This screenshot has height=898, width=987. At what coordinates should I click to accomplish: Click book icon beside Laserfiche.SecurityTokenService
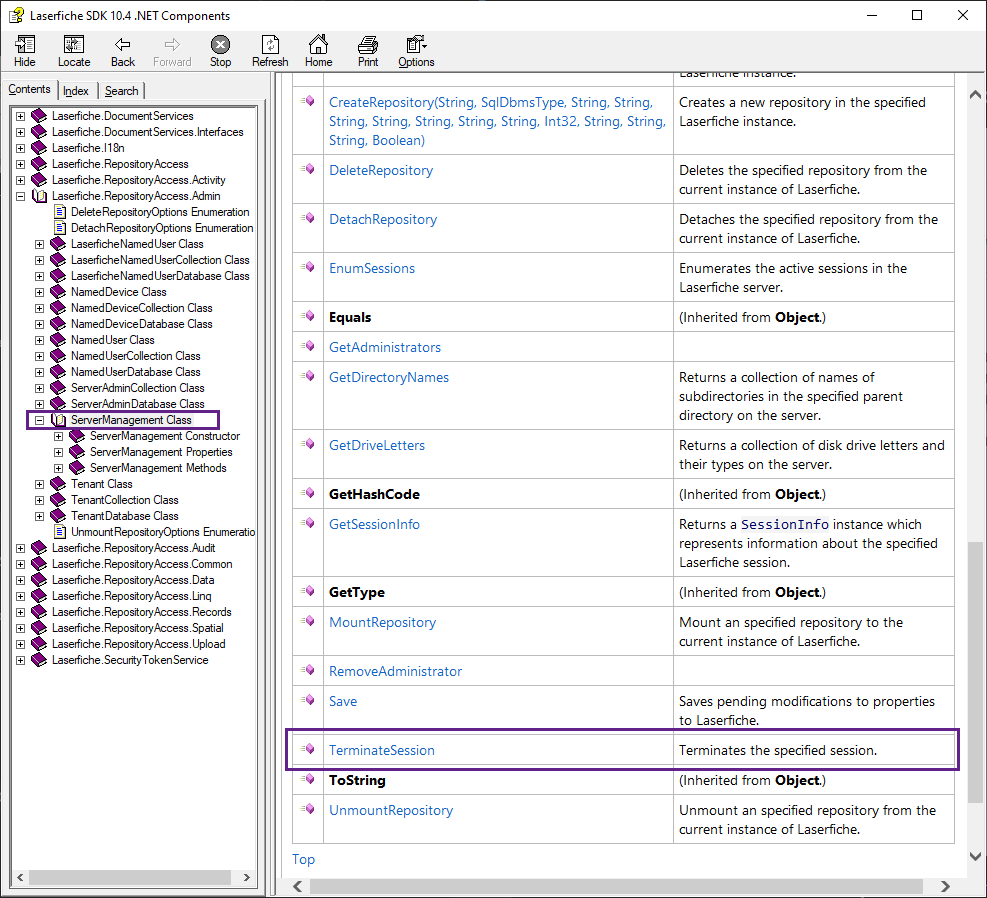[x=39, y=659]
